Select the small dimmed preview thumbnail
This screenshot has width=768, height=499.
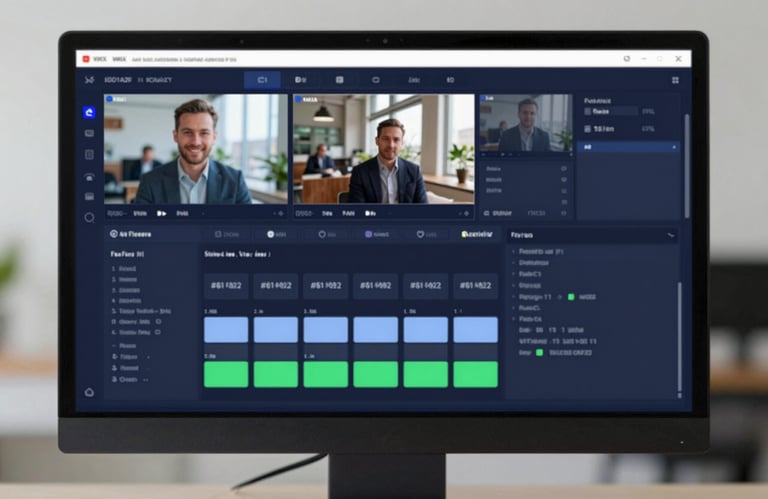point(526,123)
